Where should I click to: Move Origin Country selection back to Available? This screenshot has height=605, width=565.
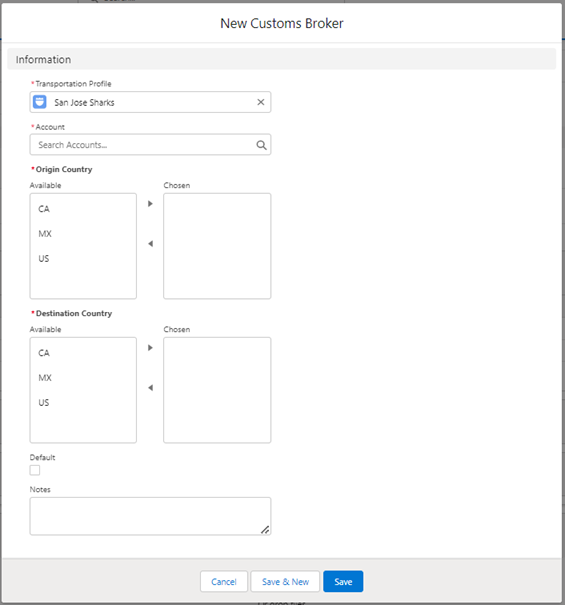coord(151,244)
